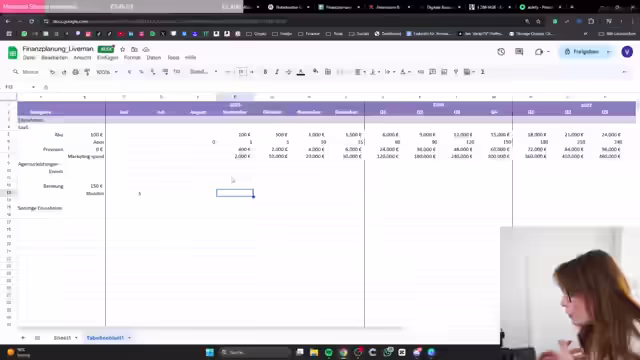Open the Google account avatar

[627, 52]
